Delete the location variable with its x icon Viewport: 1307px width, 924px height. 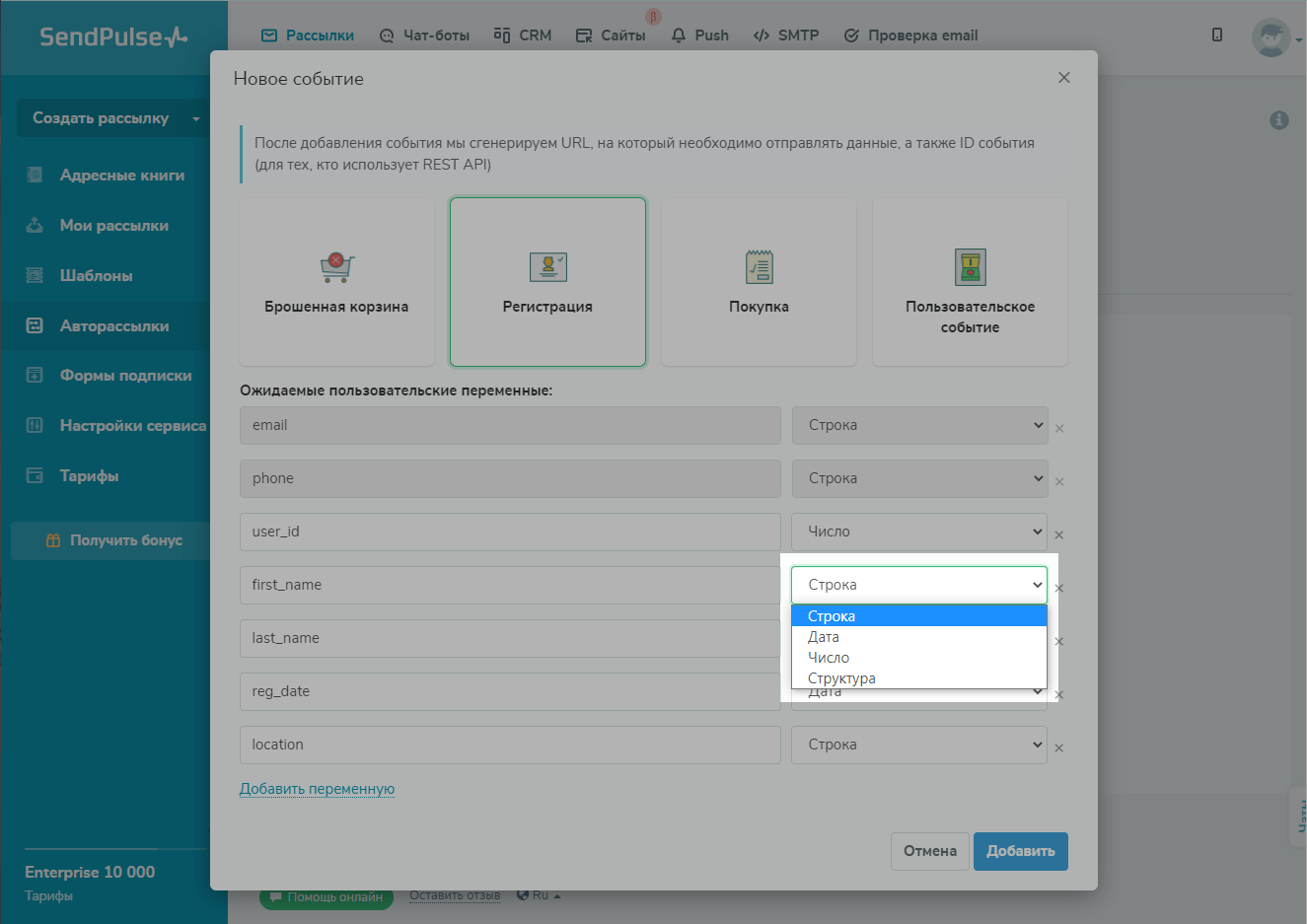(x=1058, y=748)
